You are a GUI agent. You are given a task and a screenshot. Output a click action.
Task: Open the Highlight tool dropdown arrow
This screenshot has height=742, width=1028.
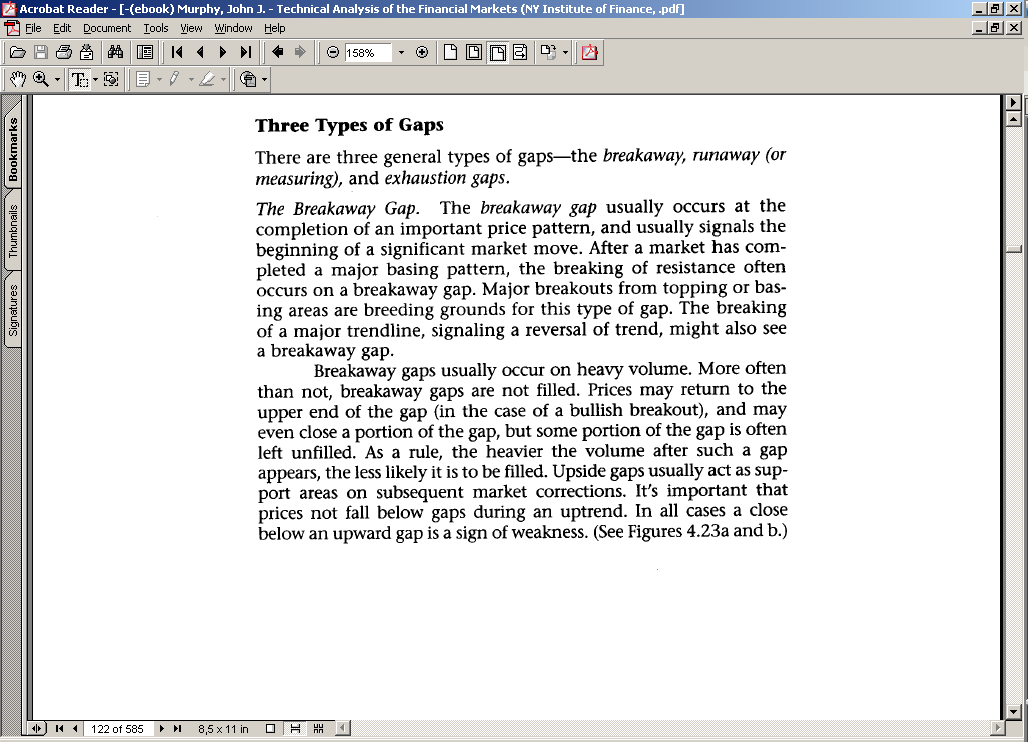pyautogui.click(x=224, y=80)
